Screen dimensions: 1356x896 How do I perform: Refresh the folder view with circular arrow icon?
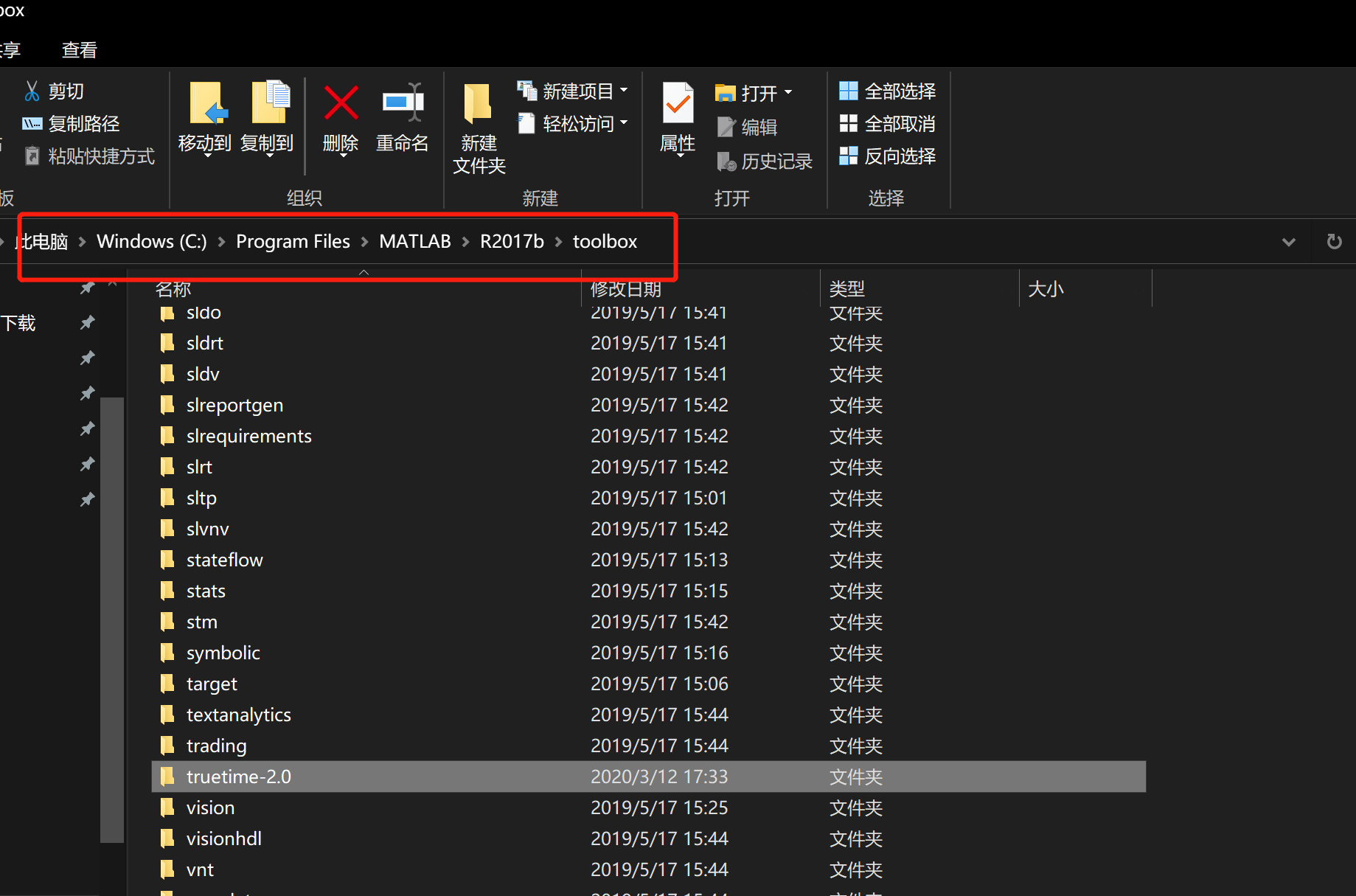(1333, 241)
